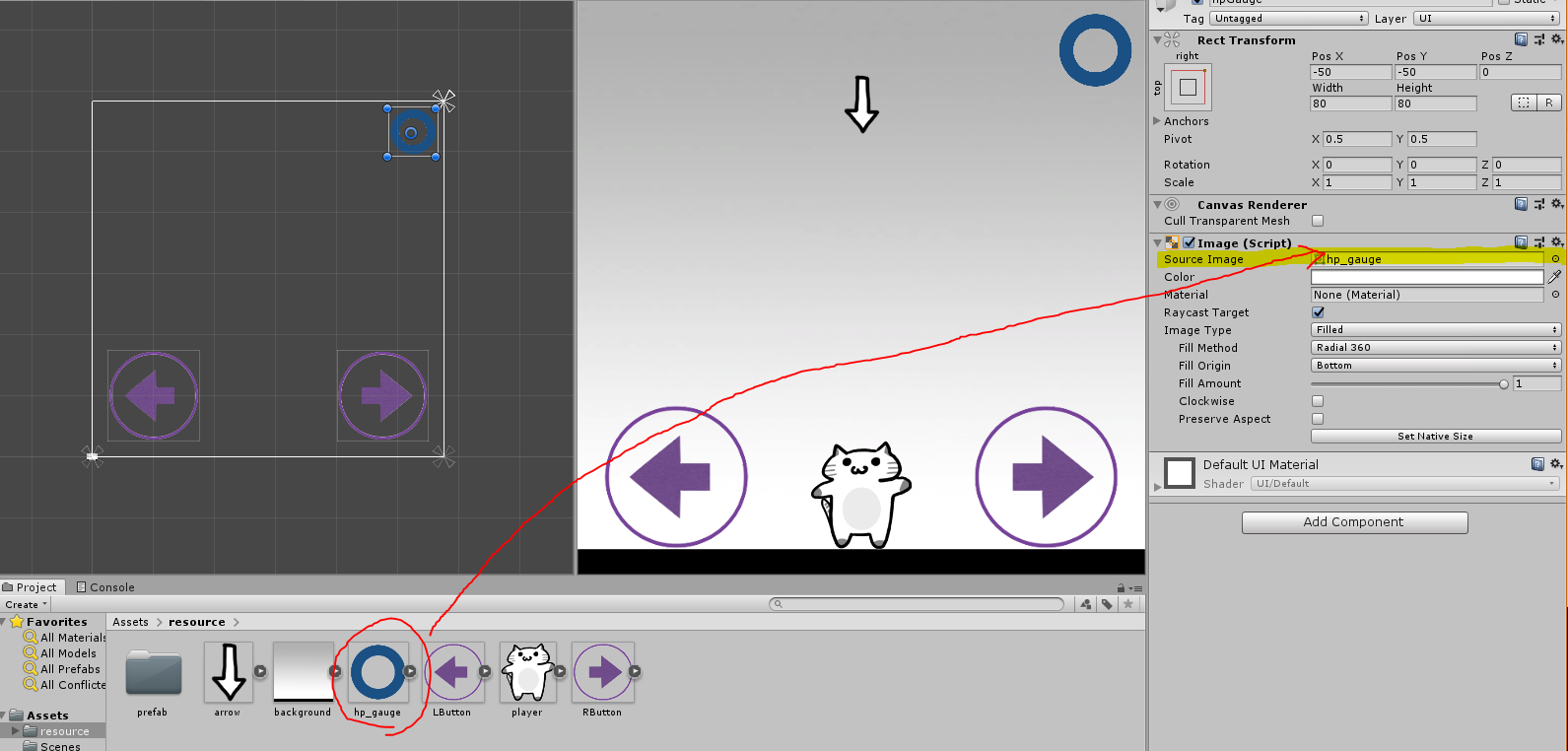Open Rect Transform help reference icon
The image size is (1568, 751).
(x=1521, y=39)
